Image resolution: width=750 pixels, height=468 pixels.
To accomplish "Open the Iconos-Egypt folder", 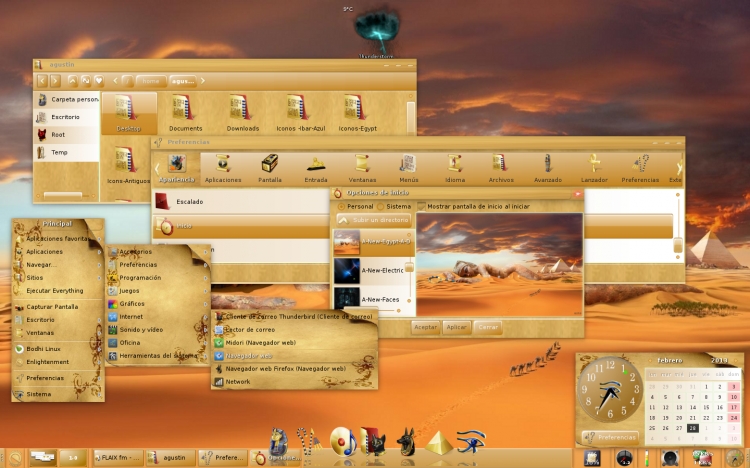I will (357, 113).
